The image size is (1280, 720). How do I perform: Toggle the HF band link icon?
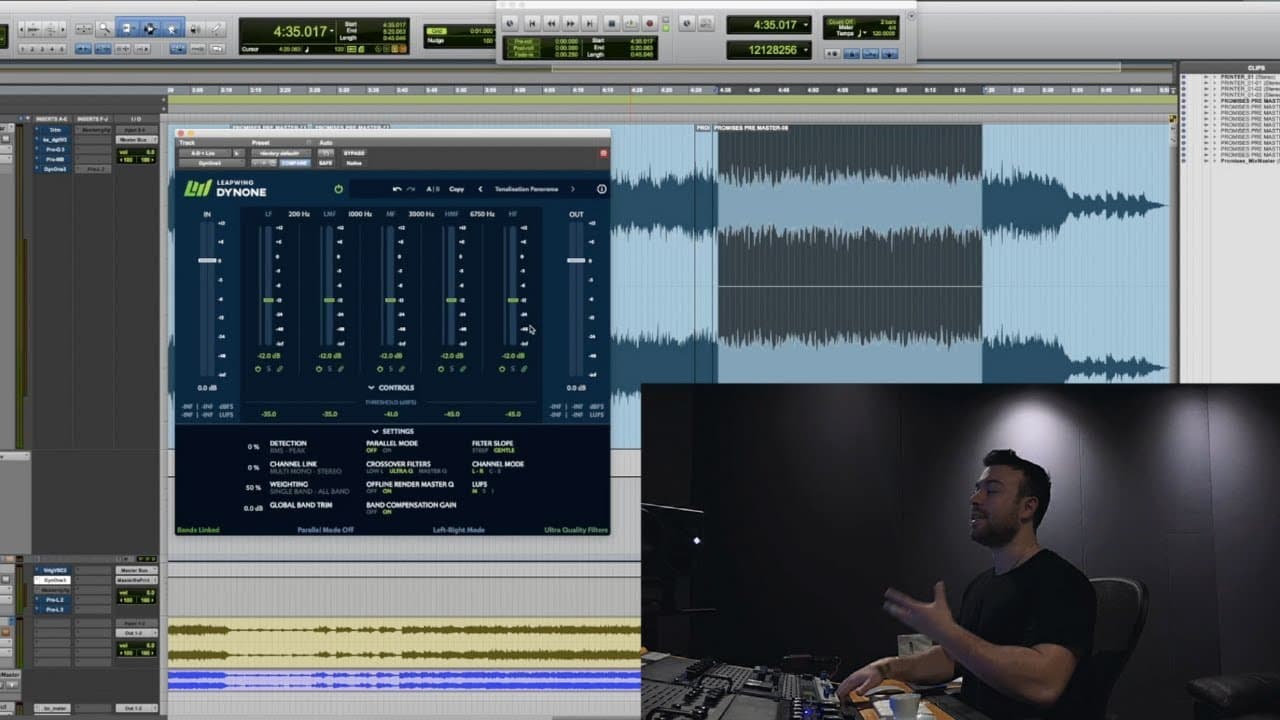524,369
